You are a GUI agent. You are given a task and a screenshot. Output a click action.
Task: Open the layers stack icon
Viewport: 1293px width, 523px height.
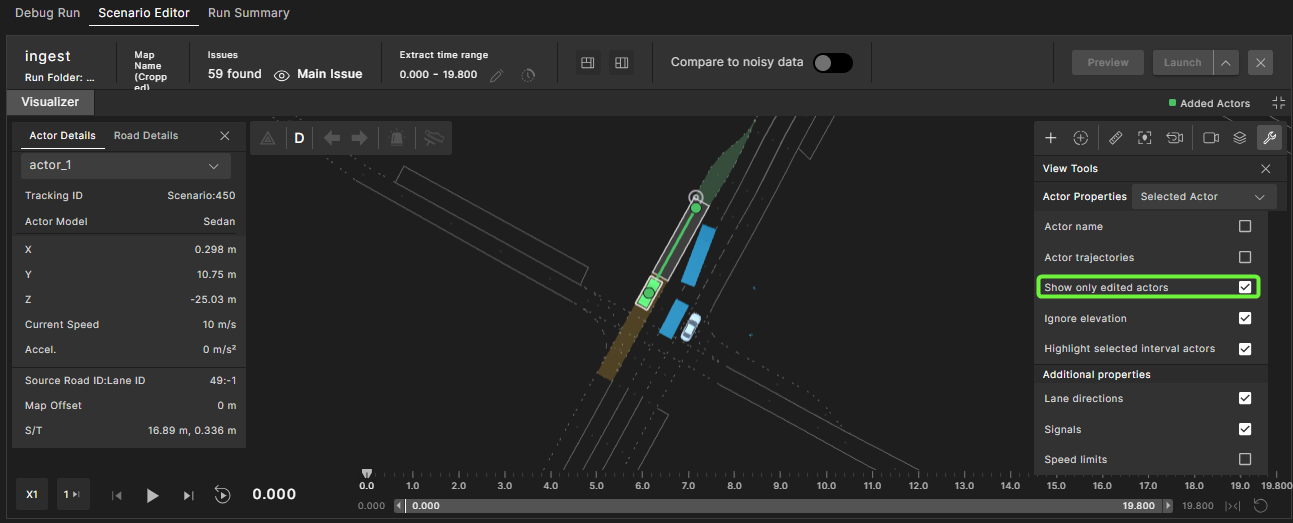point(1238,138)
